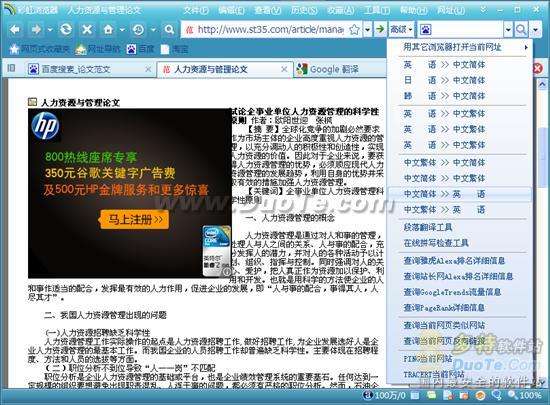Click the 100% zoom control in the status bar

525,395
